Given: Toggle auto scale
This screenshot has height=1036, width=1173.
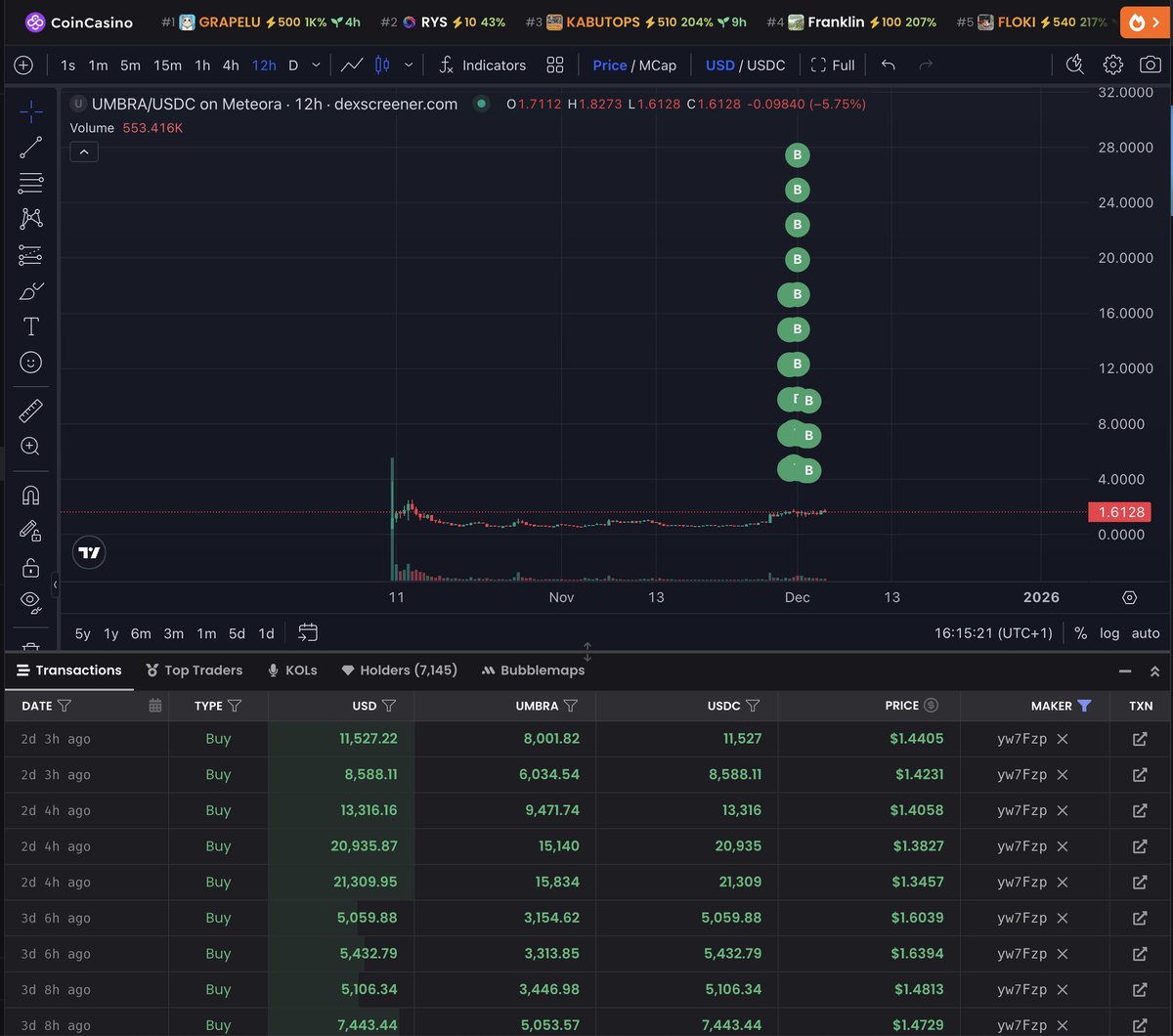Looking at the screenshot, I should [1146, 633].
